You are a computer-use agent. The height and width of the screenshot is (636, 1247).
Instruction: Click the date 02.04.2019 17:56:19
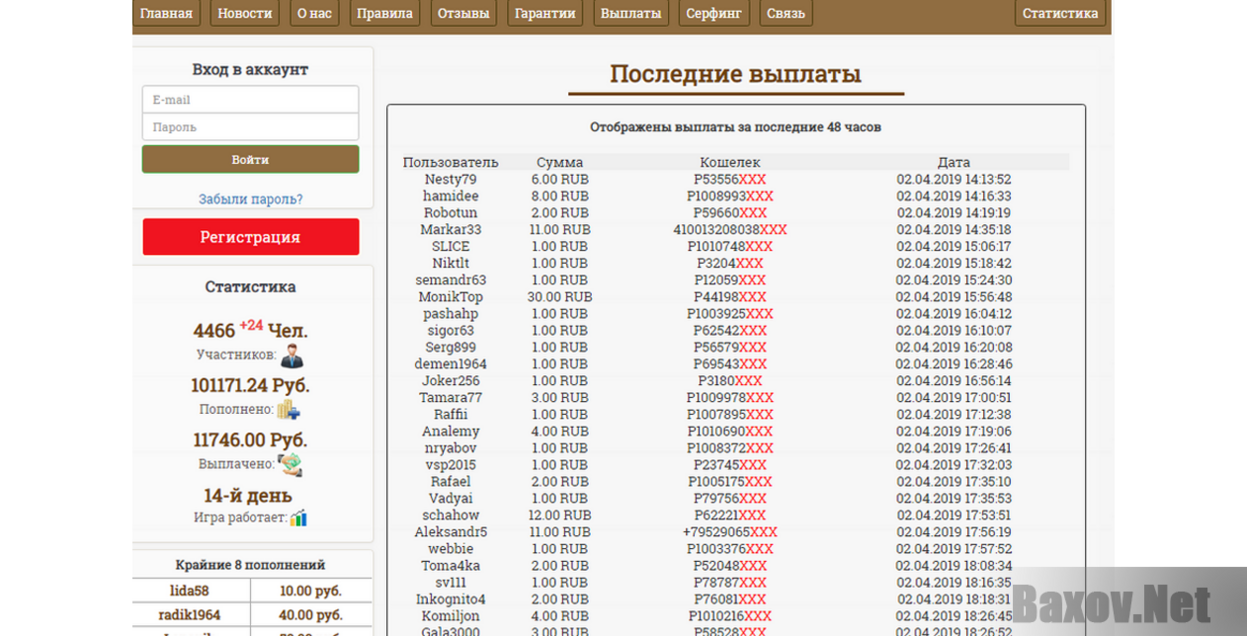954,532
